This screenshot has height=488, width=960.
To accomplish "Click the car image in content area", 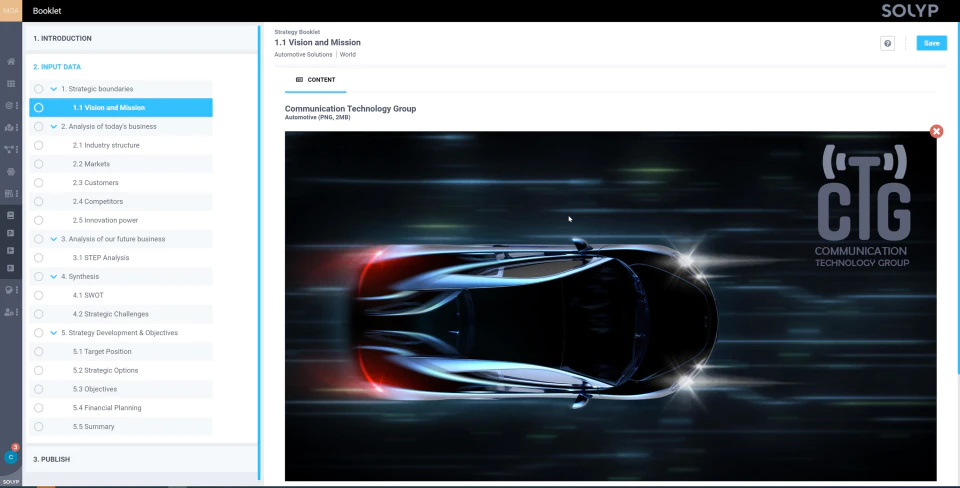I will 610,306.
